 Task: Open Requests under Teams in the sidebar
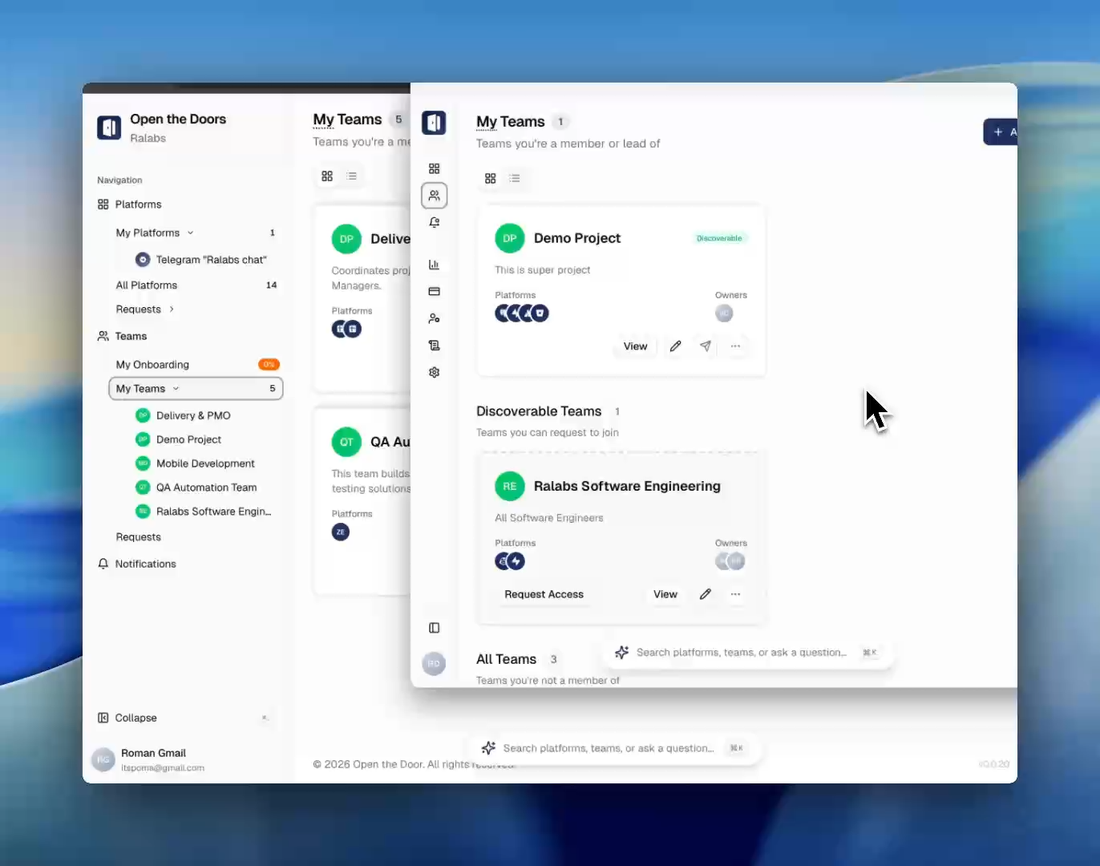coord(138,537)
